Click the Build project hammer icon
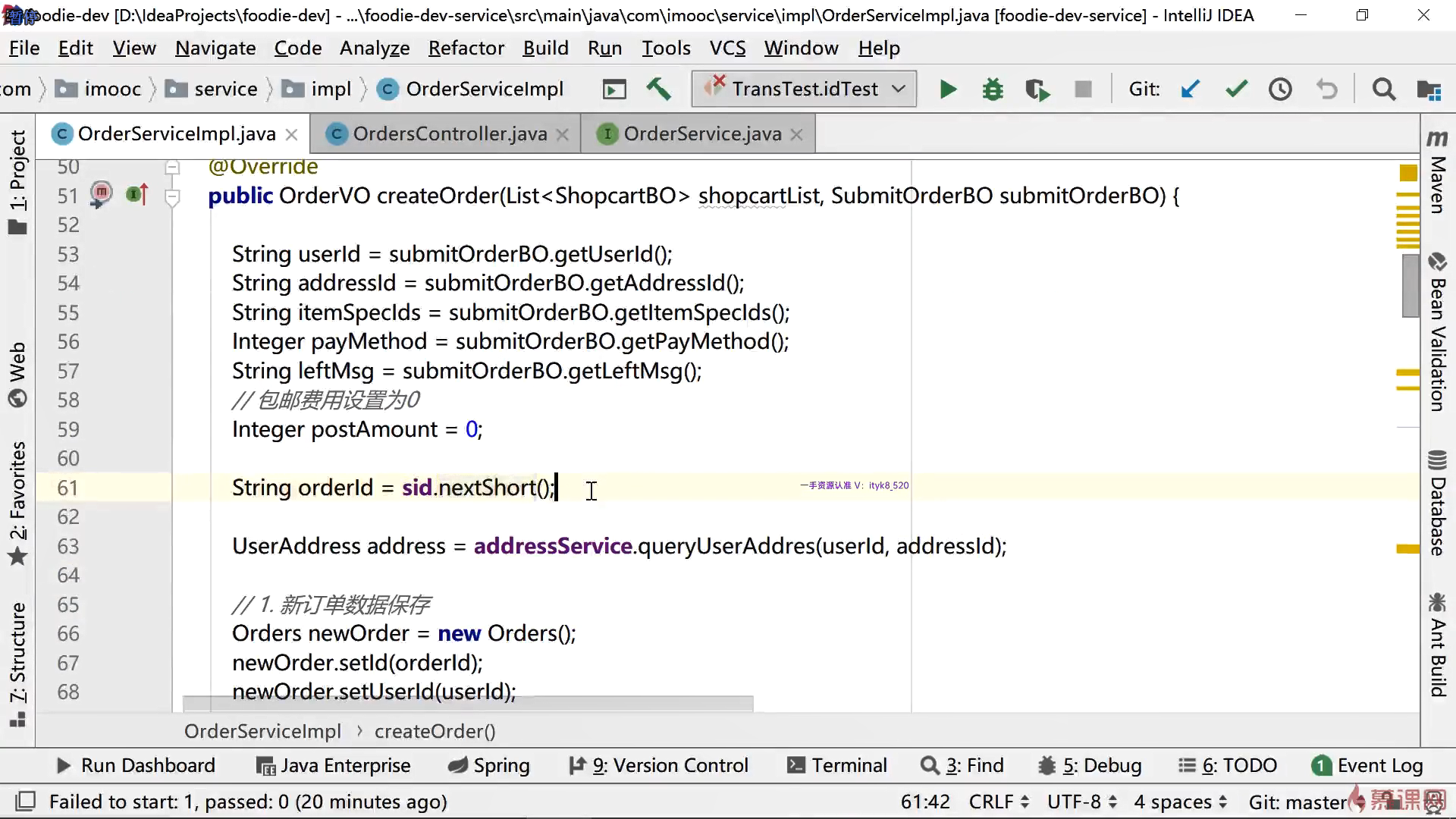1456x819 pixels. [658, 89]
